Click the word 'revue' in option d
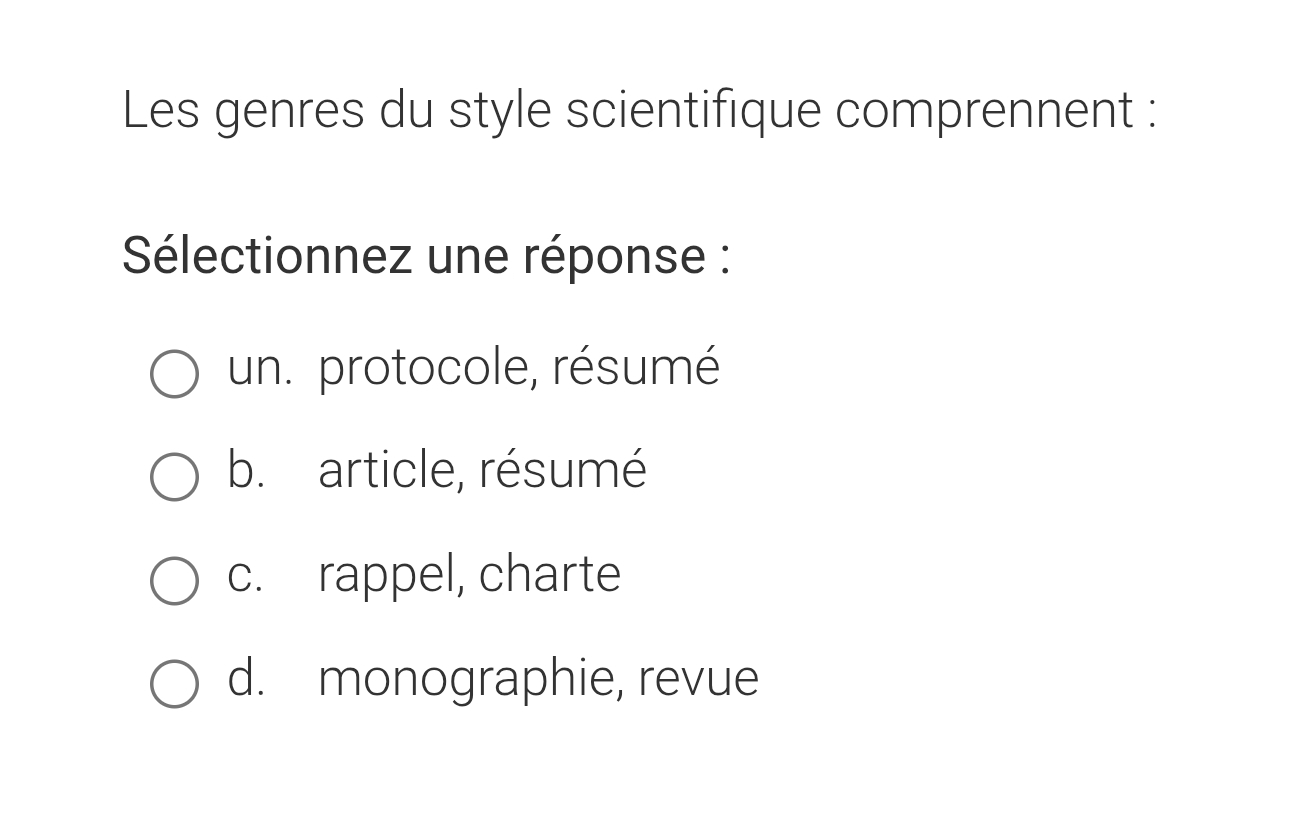1313x818 pixels. pyautogui.click(x=698, y=678)
